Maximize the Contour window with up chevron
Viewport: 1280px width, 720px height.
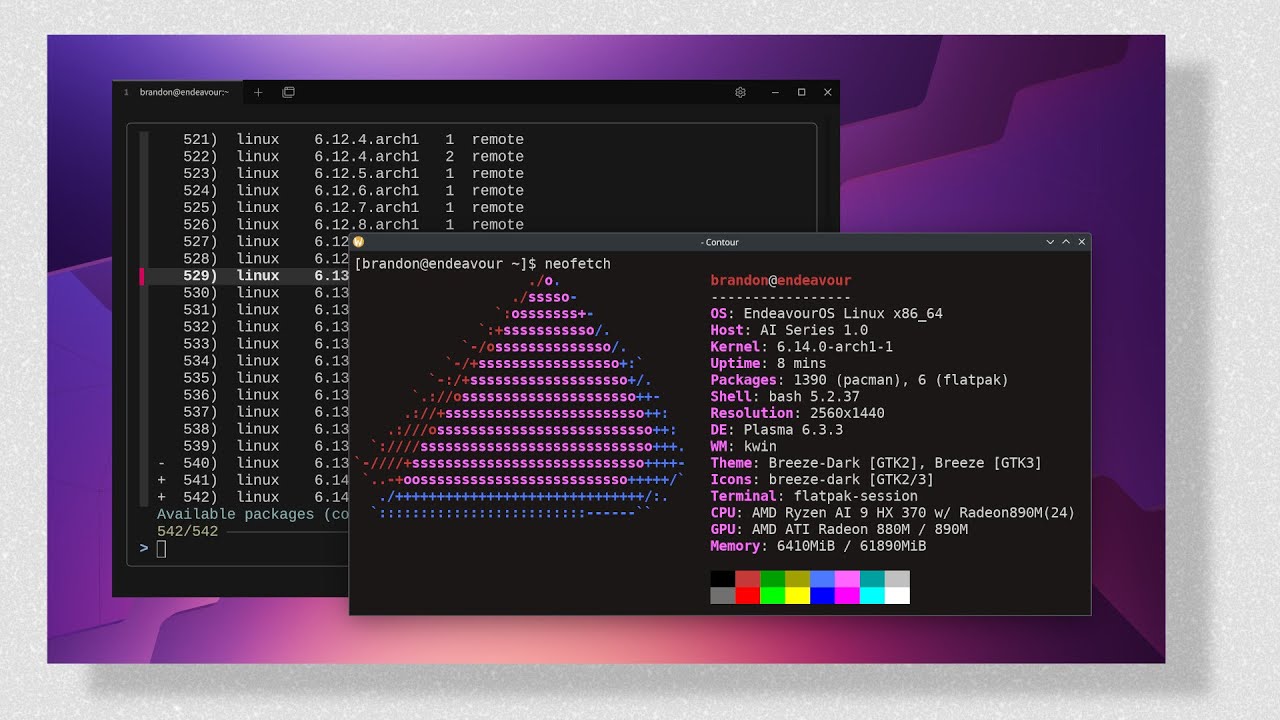click(1066, 242)
